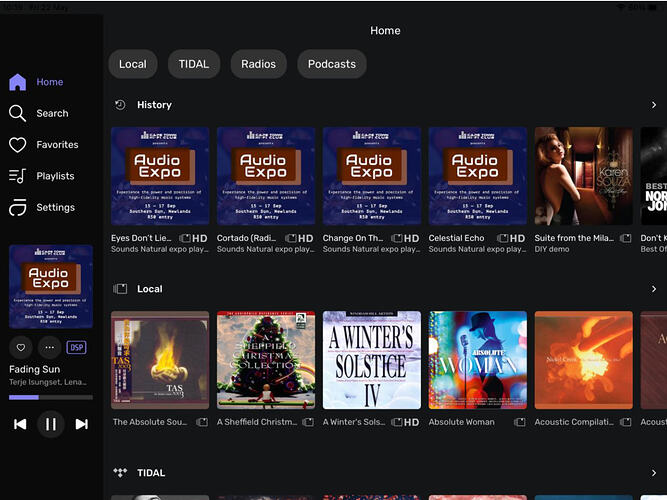
Task: Open Favorites heart icon in sidebar
Action: point(17,145)
